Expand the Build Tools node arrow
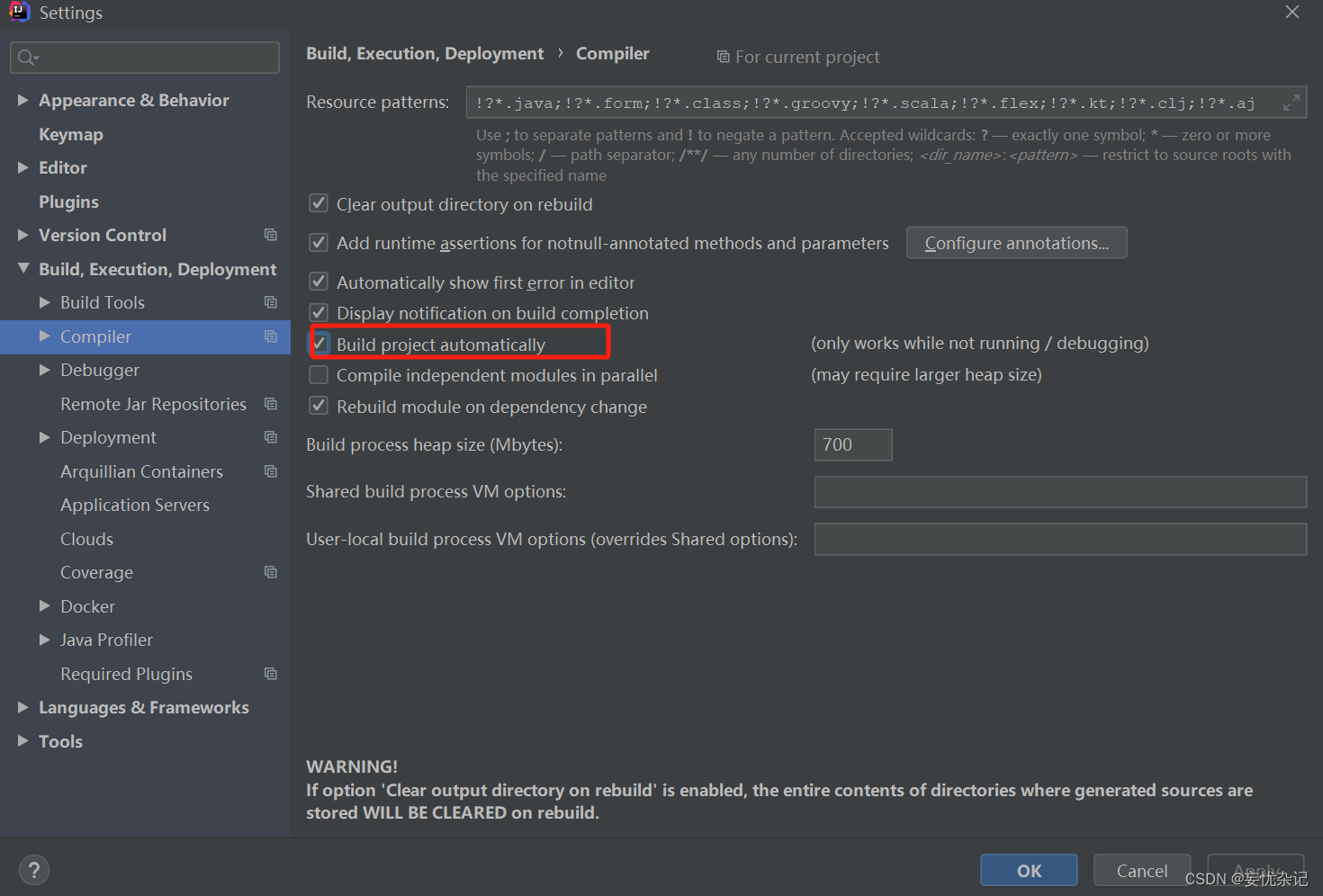The image size is (1323, 896). tap(44, 302)
